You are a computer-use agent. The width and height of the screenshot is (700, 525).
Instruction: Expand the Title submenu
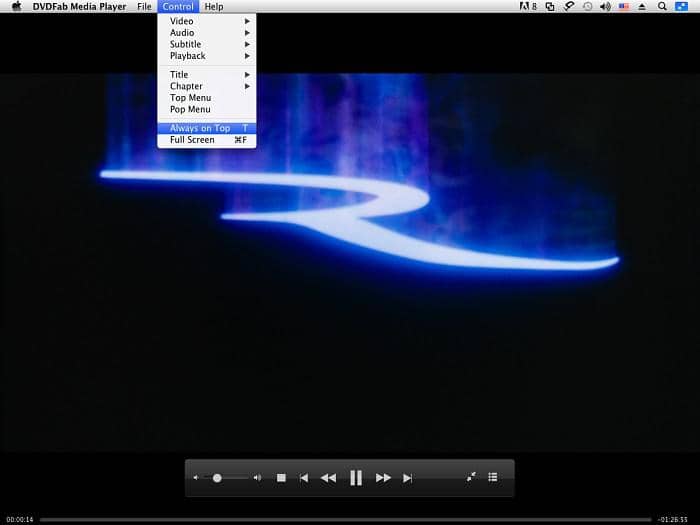pos(207,75)
